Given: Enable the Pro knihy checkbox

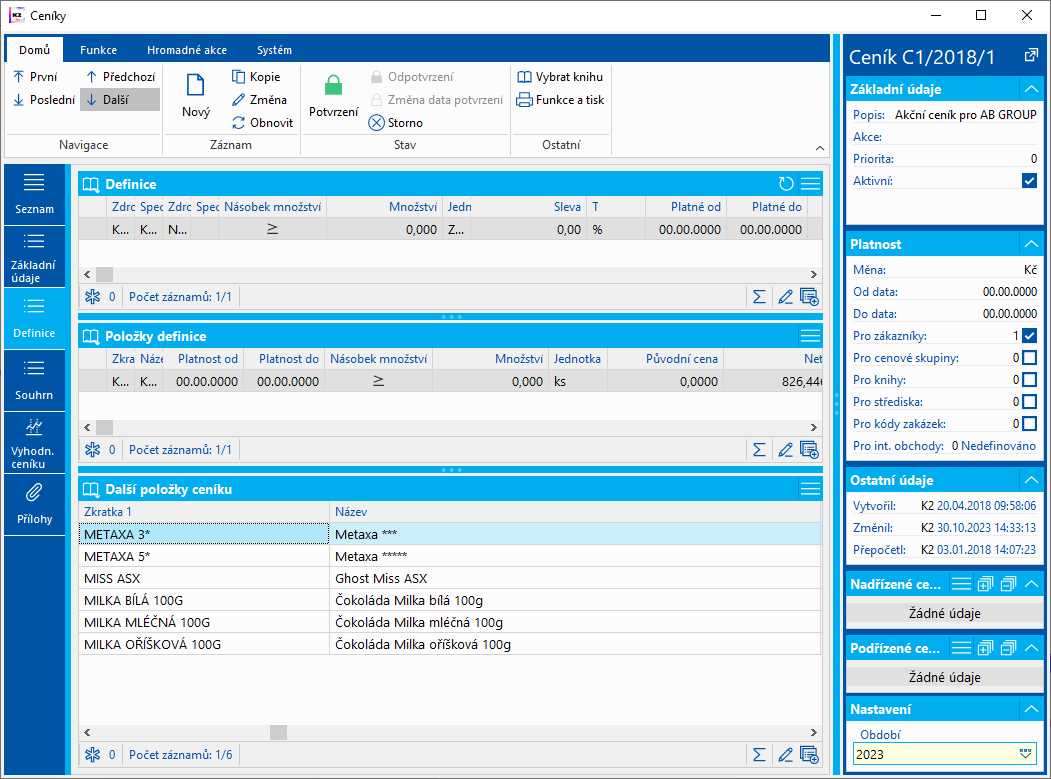Looking at the screenshot, I should pos(1030,380).
